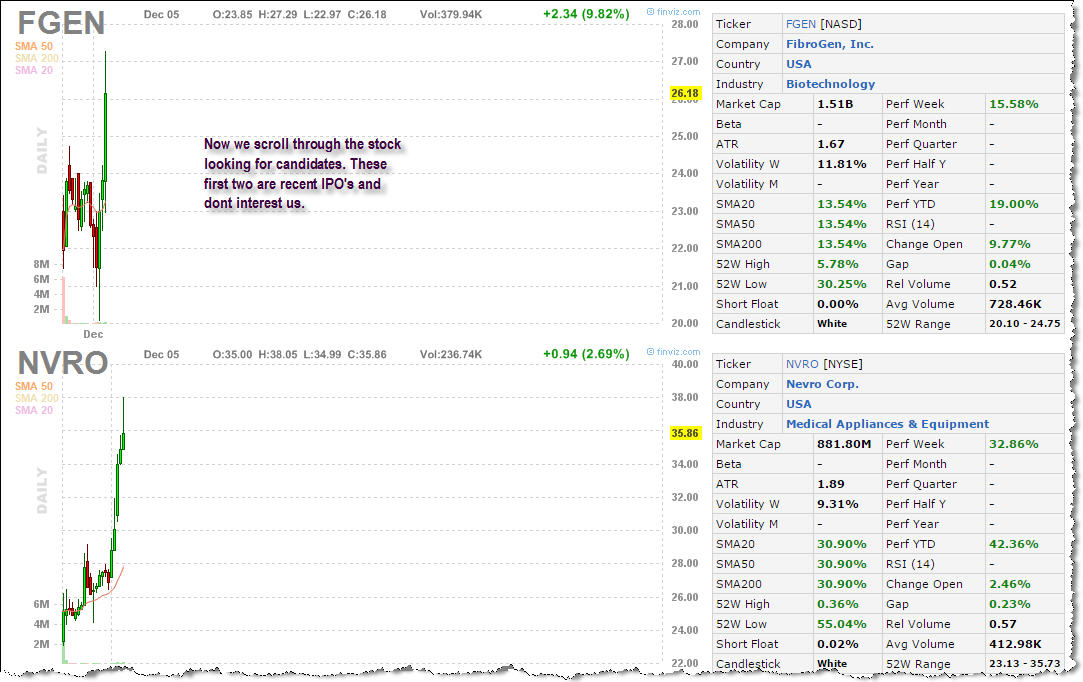Select the NVRO 52W High value 0.36%

pos(837,605)
